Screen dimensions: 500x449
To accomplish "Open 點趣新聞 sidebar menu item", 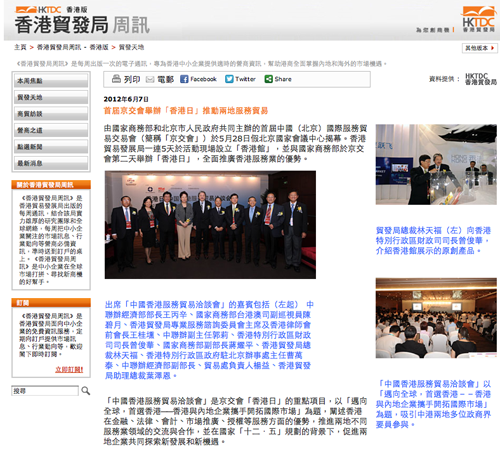I will (51, 147).
